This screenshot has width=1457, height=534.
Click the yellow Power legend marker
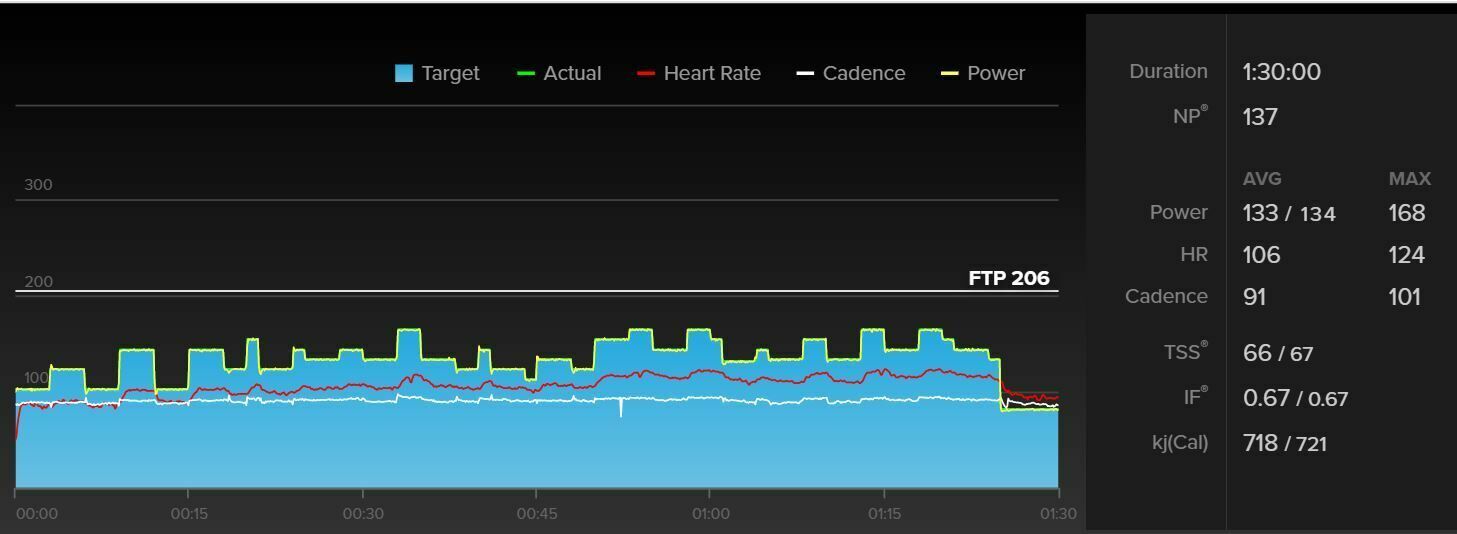(951, 73)
